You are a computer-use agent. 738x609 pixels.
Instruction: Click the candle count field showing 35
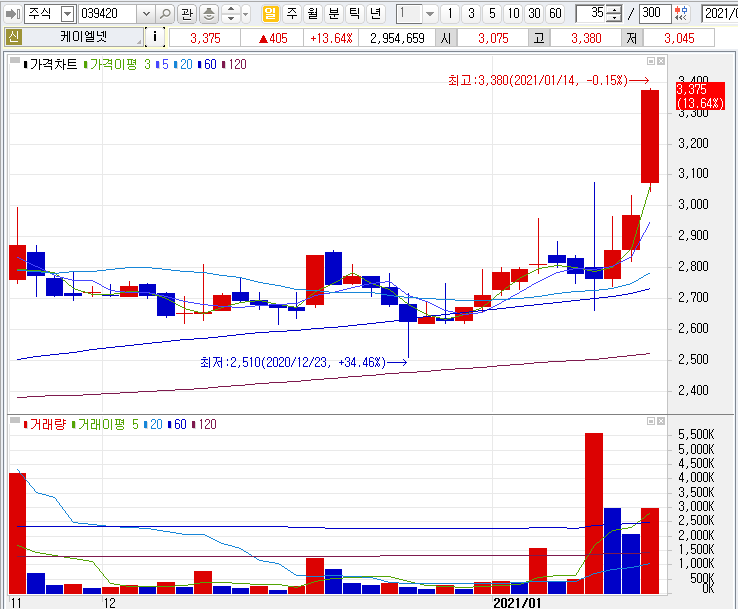coord(591,14)
